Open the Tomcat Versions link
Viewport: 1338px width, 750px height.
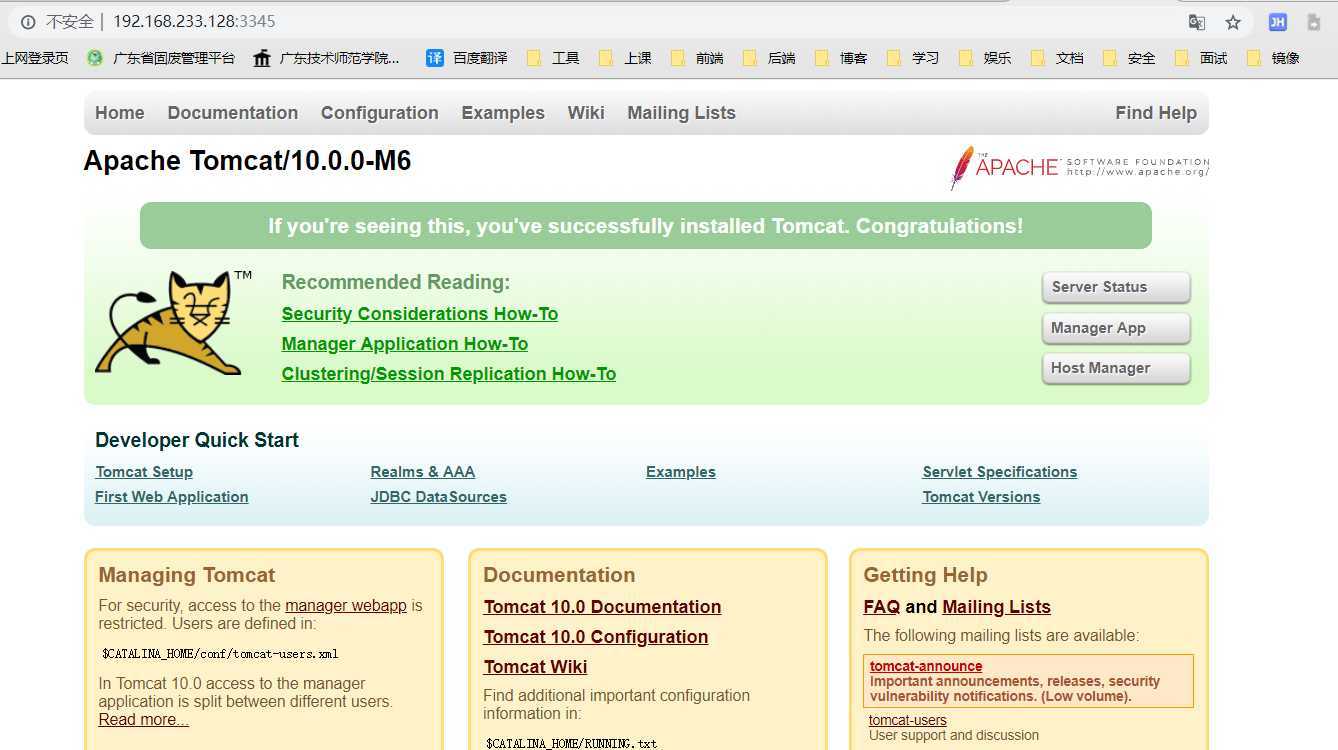(981, 497)
